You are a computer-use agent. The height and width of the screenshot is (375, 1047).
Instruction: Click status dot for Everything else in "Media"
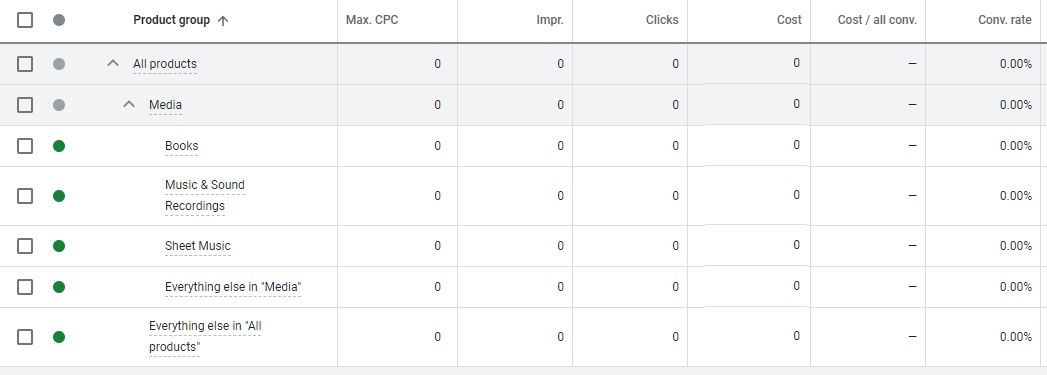(59, 287)
